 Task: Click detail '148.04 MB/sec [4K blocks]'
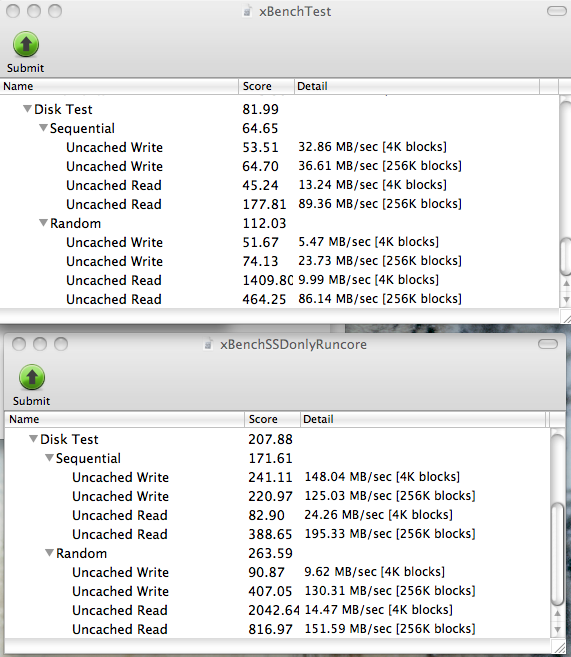point(382,477)
